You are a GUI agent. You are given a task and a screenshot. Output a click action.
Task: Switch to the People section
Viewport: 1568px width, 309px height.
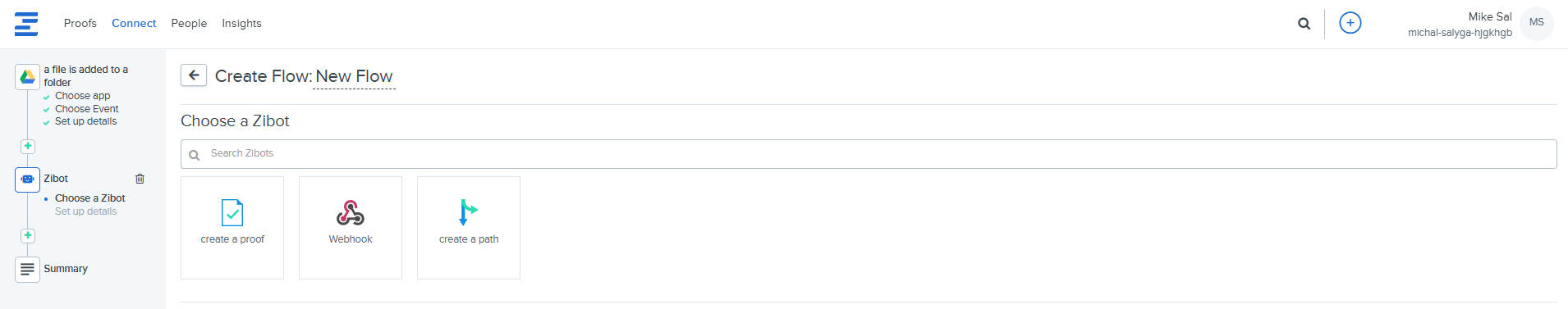coord(189,23)
